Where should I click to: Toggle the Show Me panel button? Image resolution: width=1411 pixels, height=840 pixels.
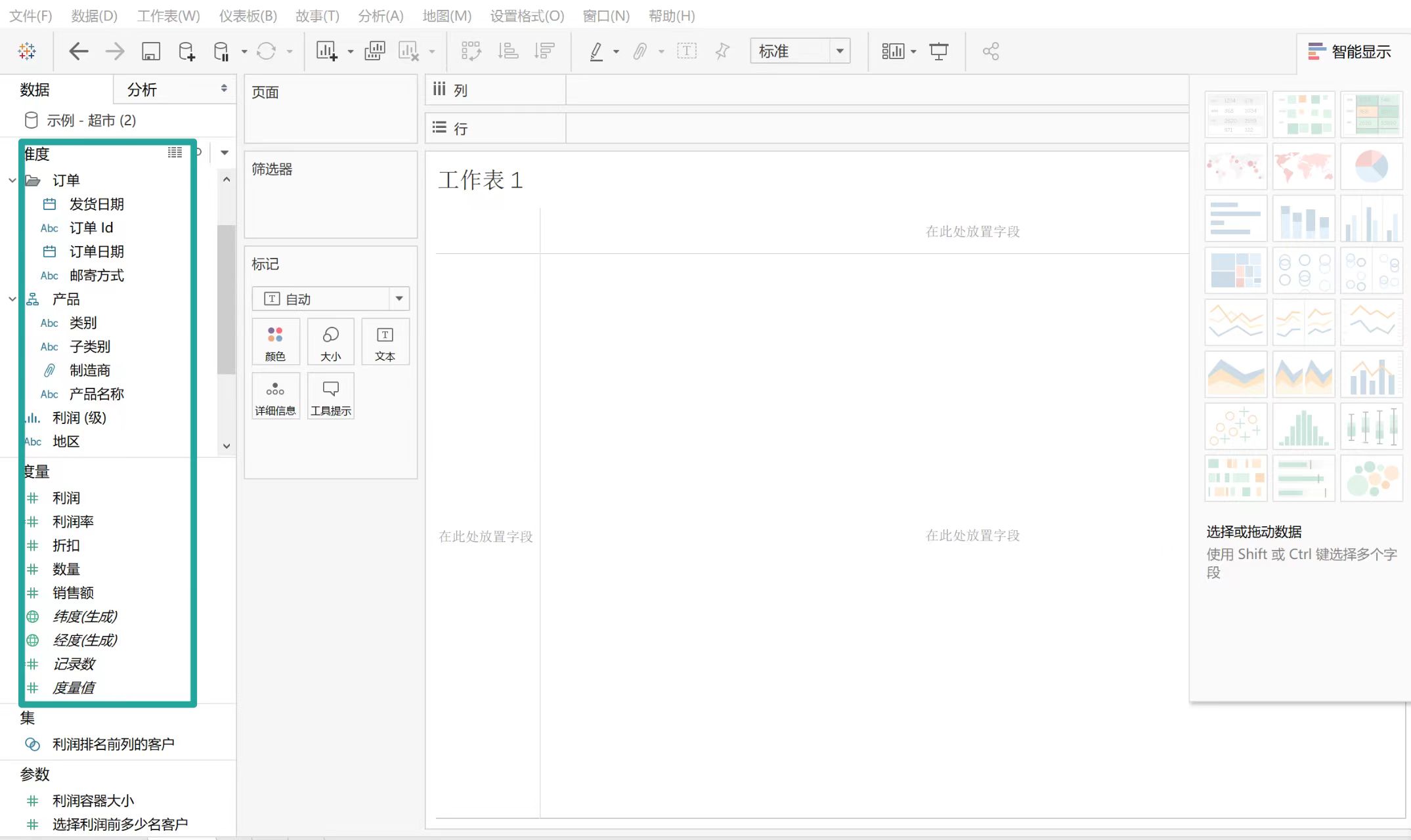coord(1350,51)
